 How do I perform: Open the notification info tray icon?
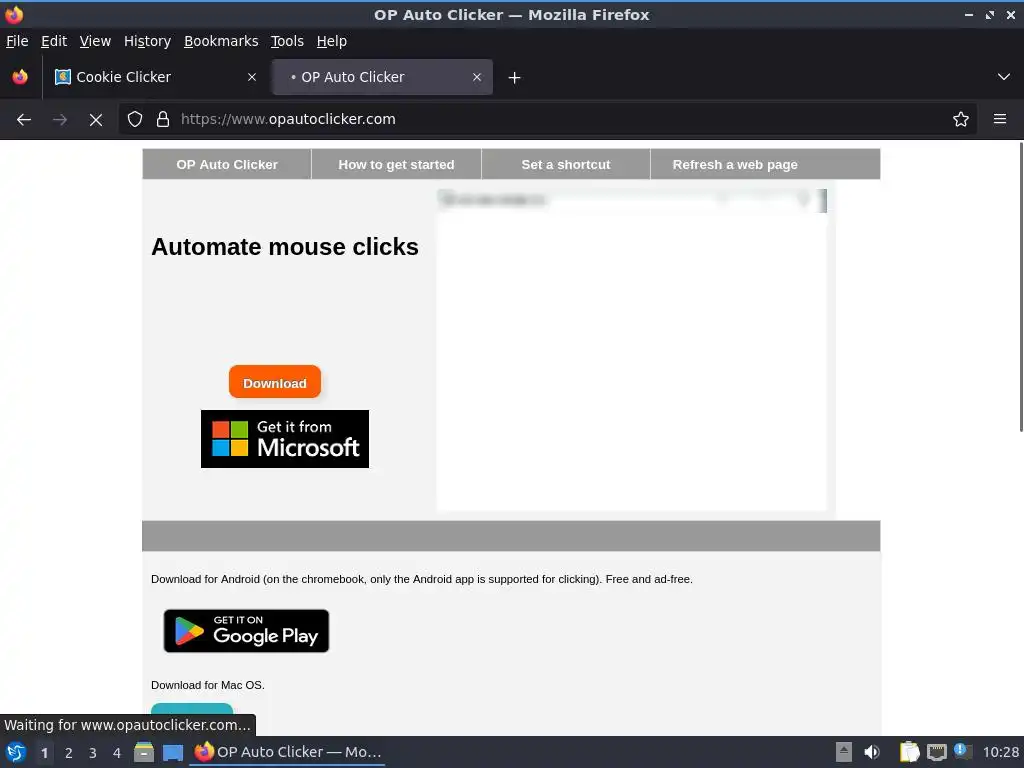[x=962, y=751]
